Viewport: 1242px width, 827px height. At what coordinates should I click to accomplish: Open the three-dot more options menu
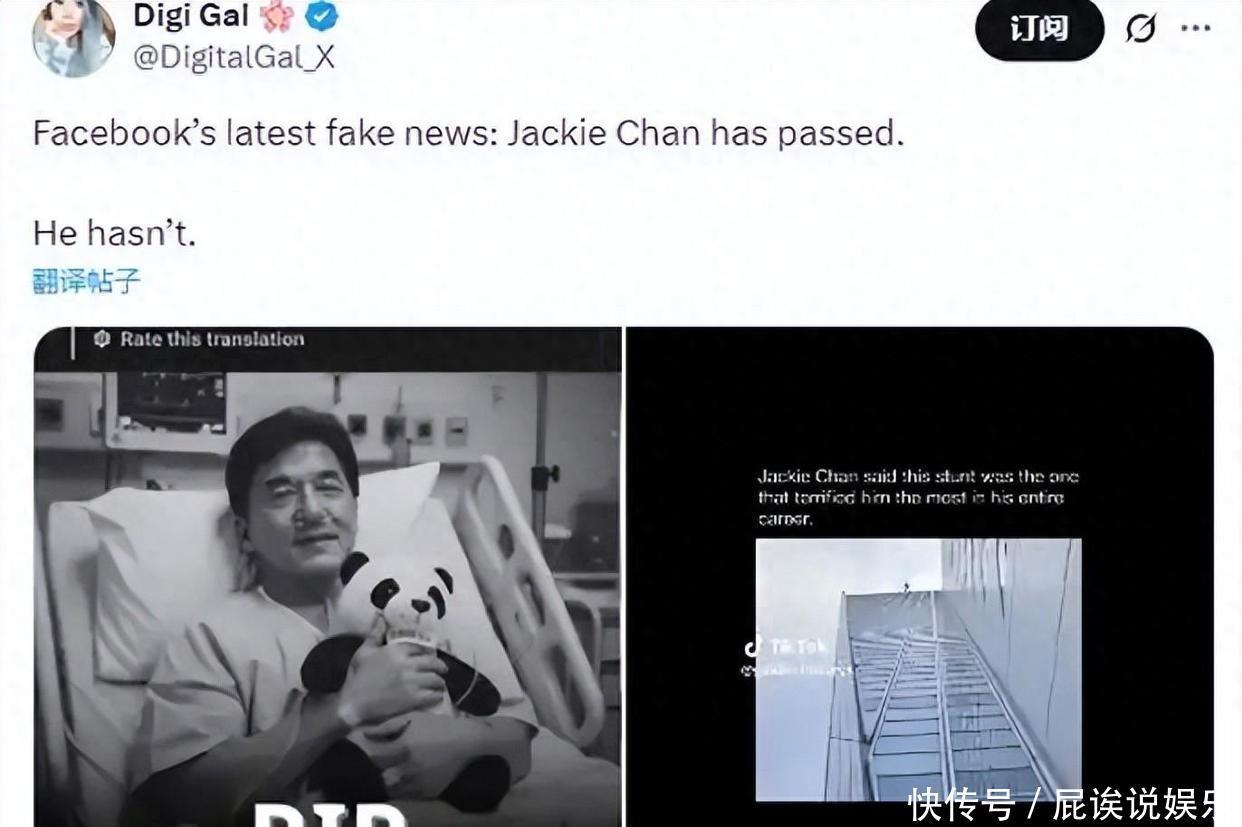pos(1195,28)
